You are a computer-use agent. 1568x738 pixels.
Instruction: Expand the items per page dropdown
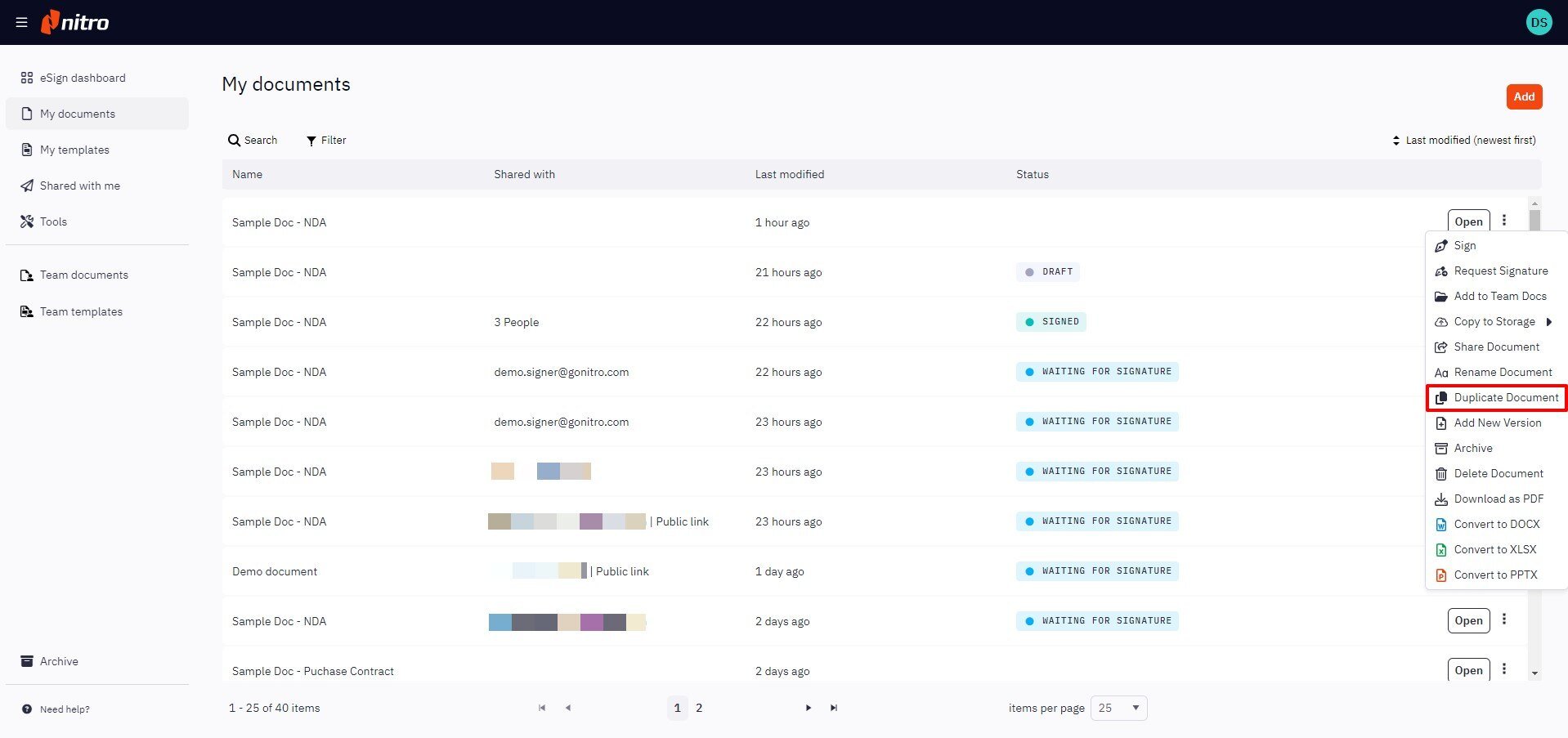click(x=1119, y=708)
